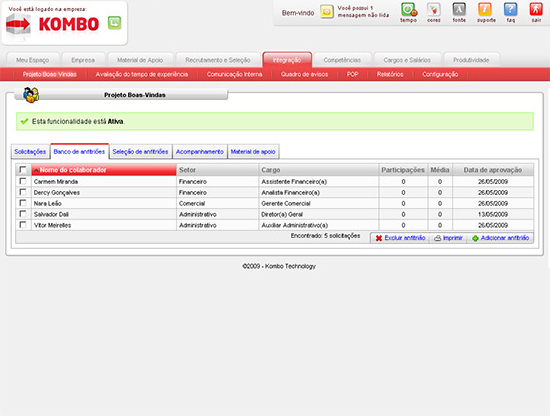Viewport: 550px width, 416px height.
Task: Check the Salvador Dalí row checkbox
Action: (23, 214)
